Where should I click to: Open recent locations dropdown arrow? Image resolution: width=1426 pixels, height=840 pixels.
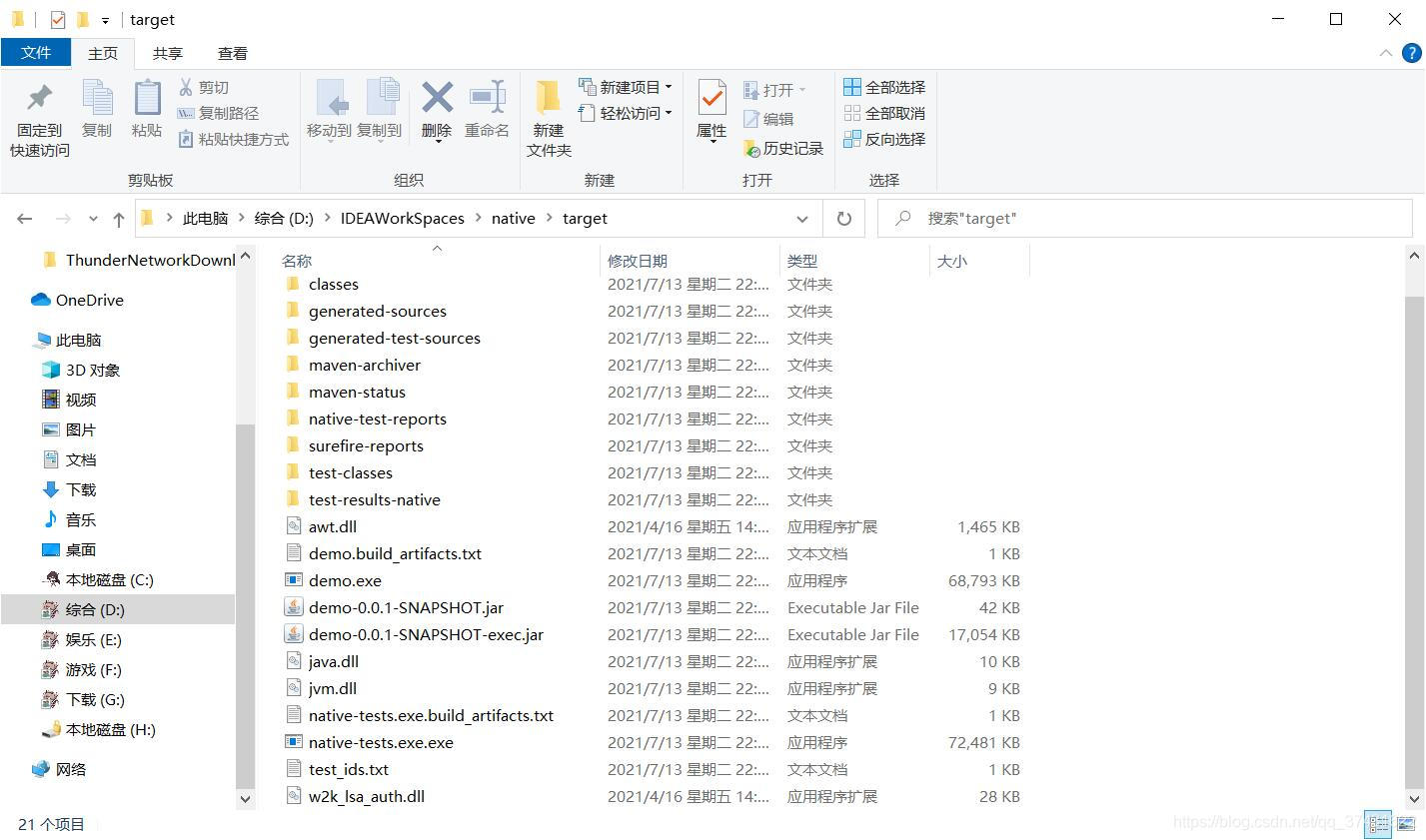(93, 219)
